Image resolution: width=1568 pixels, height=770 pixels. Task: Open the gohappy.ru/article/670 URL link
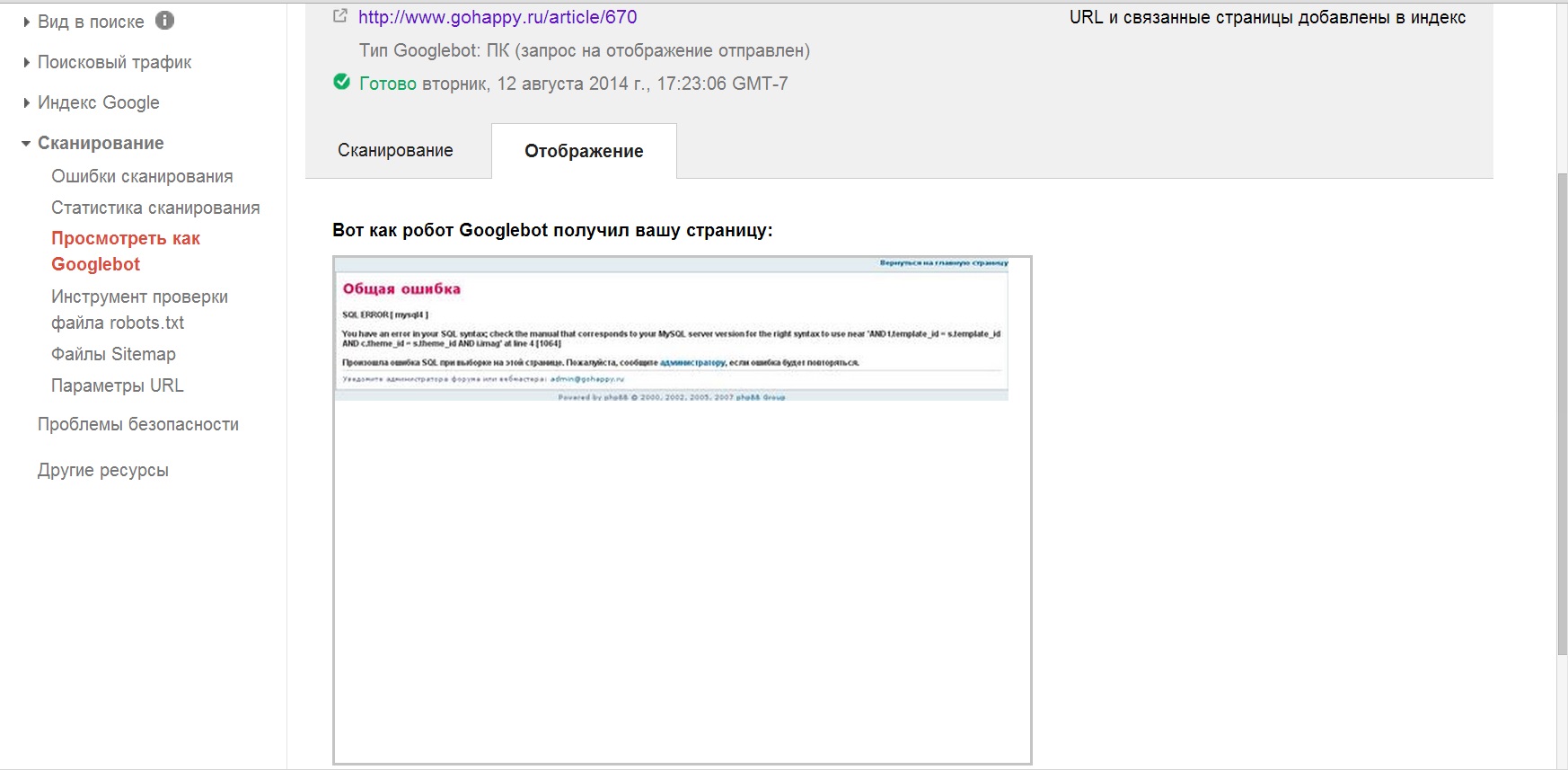(x=498, y=16)
